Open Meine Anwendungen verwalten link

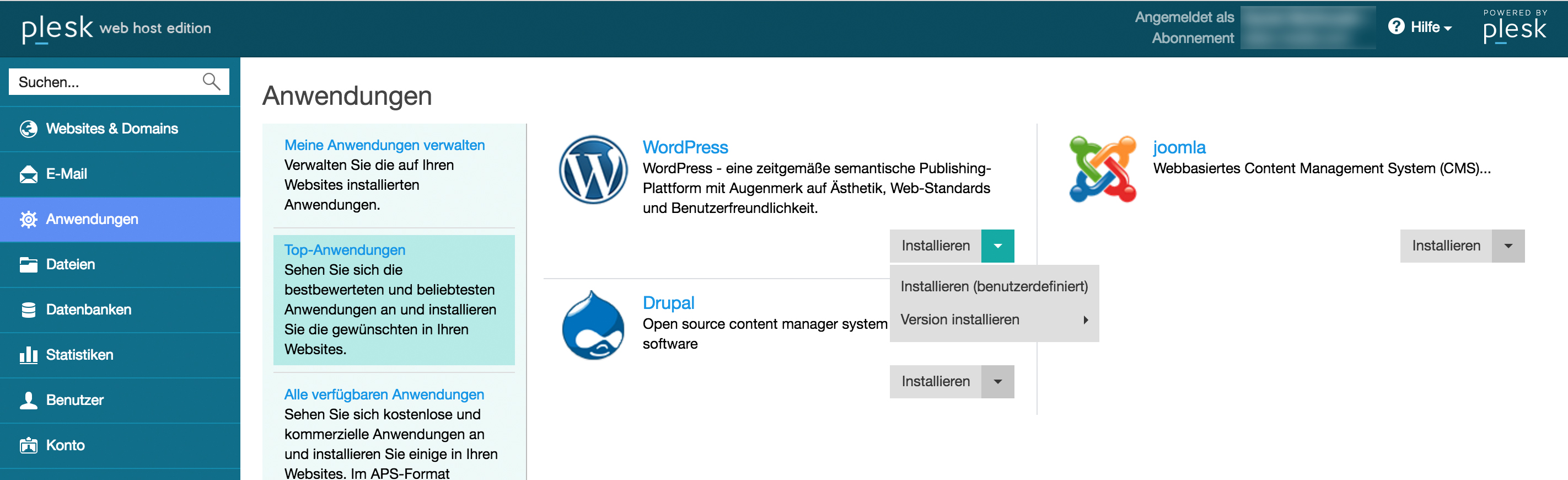(x=384, y=145)
